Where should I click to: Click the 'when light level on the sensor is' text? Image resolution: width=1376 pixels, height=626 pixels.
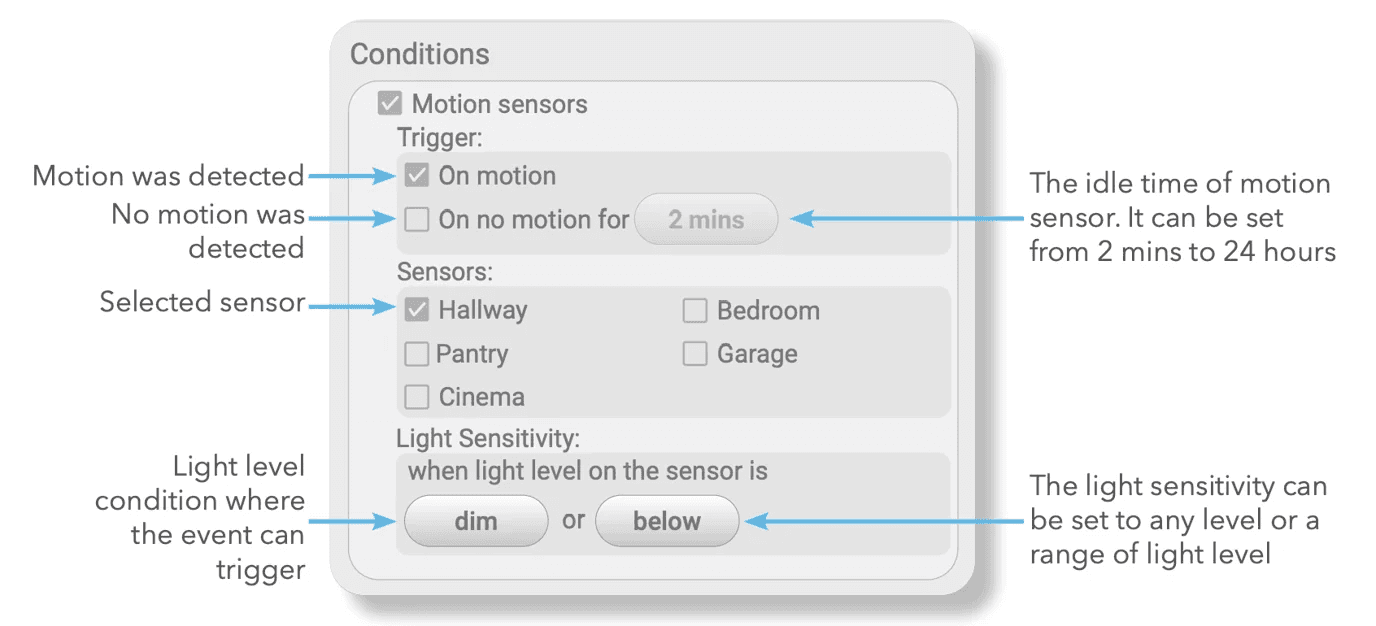click(x=588, y=470)
